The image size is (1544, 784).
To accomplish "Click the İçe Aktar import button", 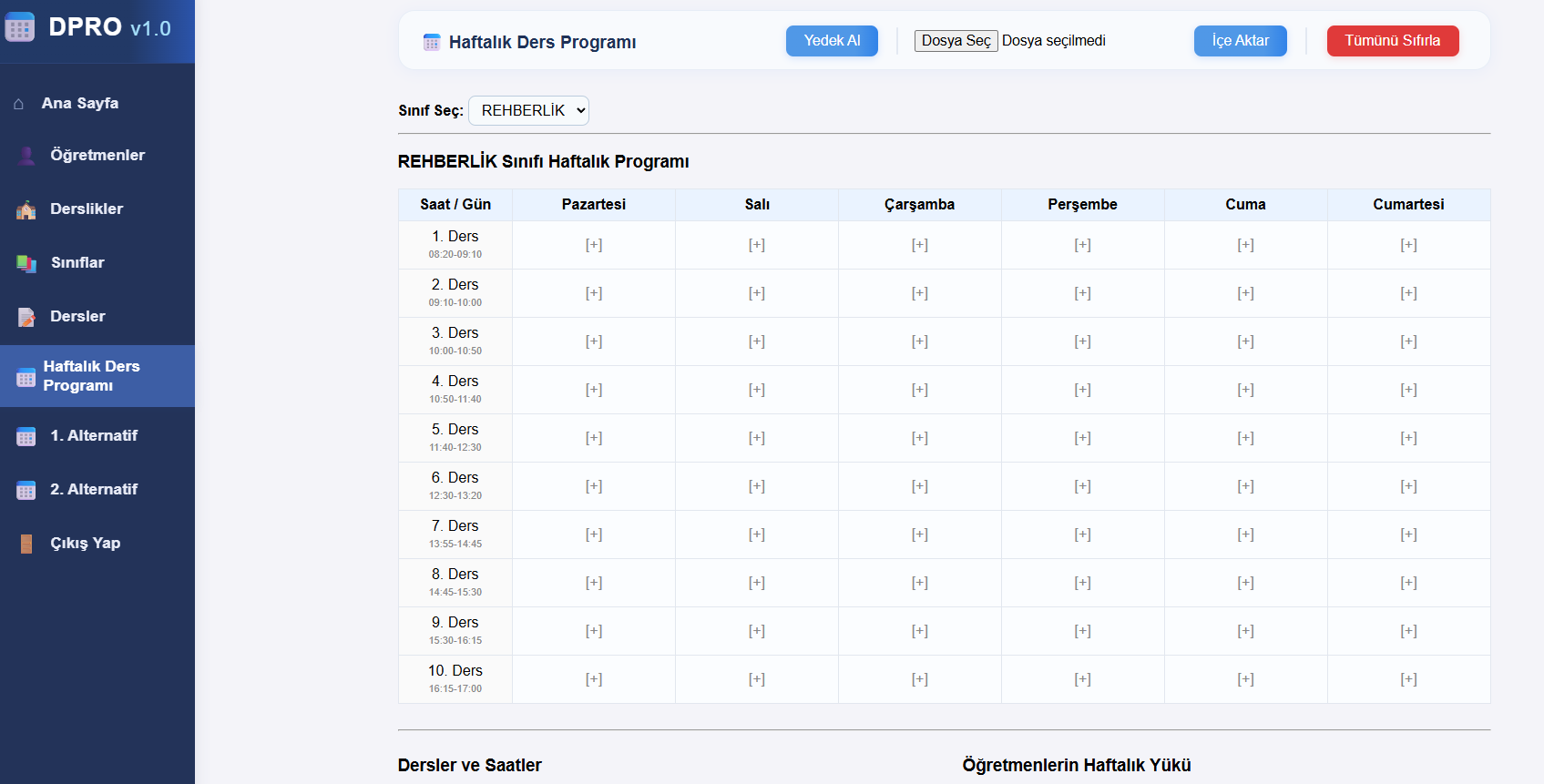I will 1240,41.
